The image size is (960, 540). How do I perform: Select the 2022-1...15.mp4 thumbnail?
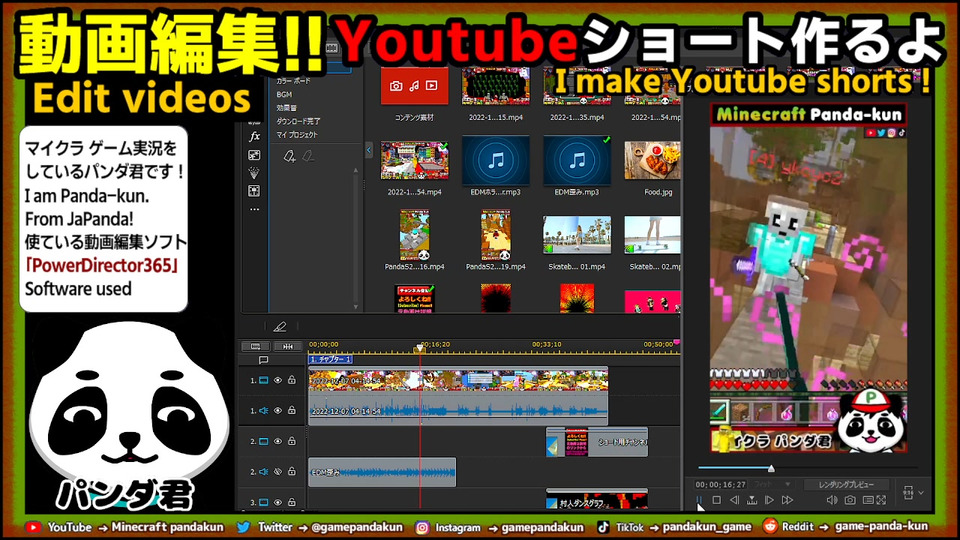pyautogui.click(x=496, y=86)
